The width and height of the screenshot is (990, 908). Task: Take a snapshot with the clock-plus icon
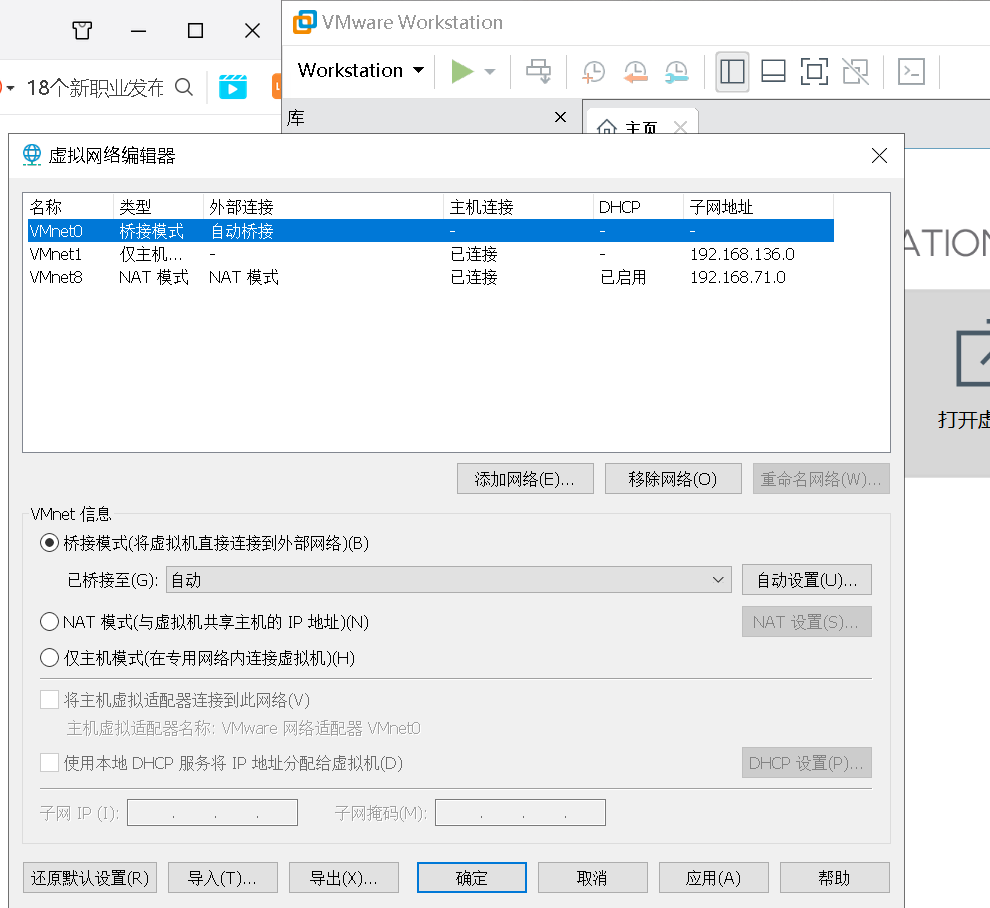click(x=593, y=71)
